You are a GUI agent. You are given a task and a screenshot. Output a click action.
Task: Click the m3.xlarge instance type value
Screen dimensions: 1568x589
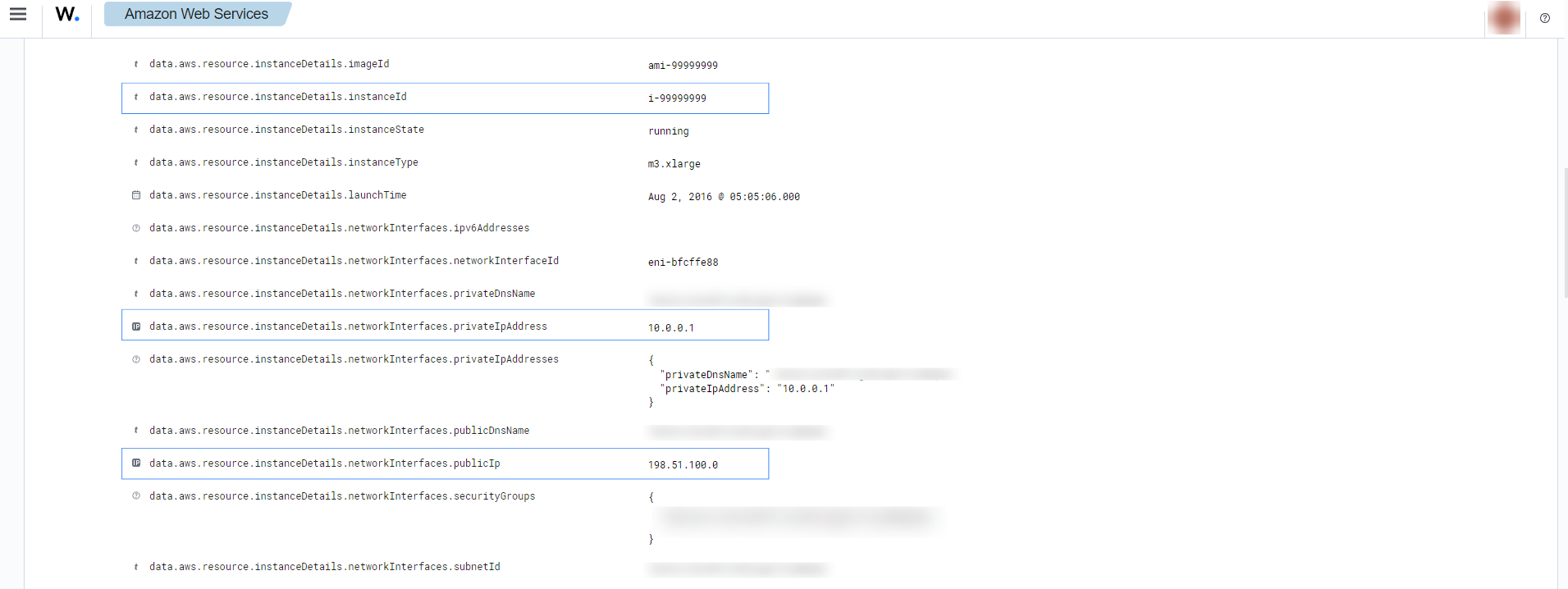click(674, 164)
